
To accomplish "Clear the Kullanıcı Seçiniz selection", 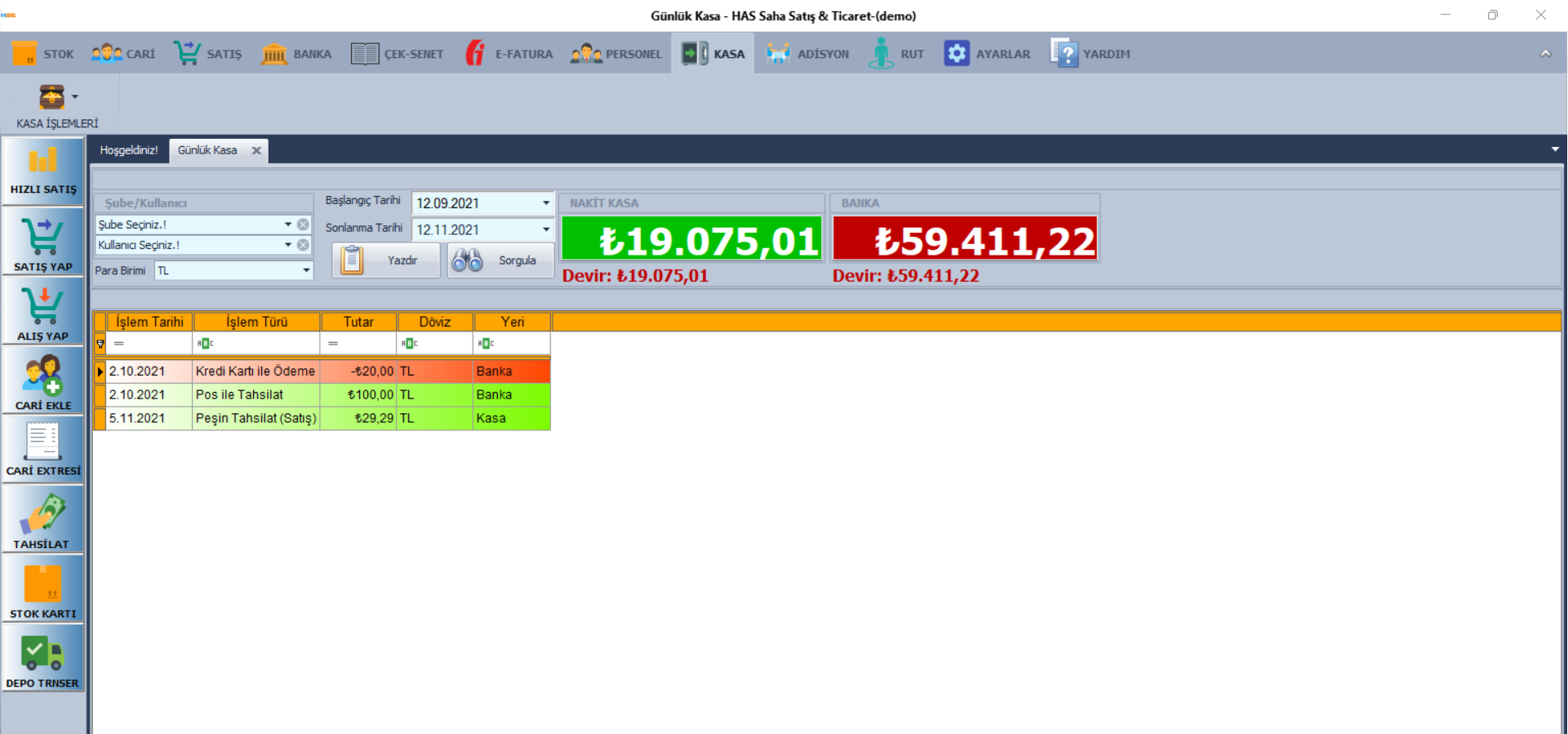I will (x=303, y=245).
